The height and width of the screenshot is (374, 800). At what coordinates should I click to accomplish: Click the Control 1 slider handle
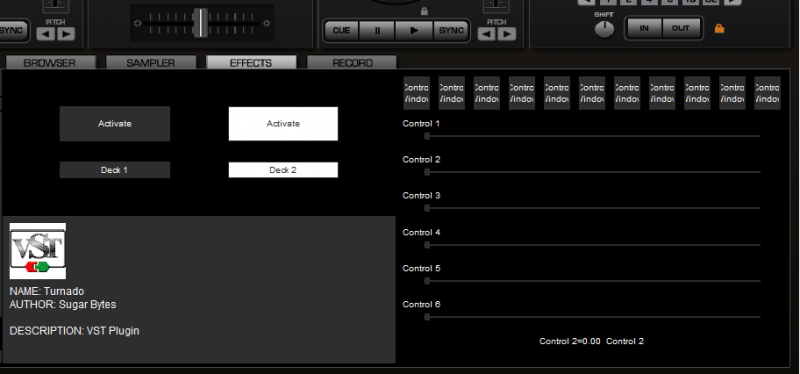[x=427, y=136]
